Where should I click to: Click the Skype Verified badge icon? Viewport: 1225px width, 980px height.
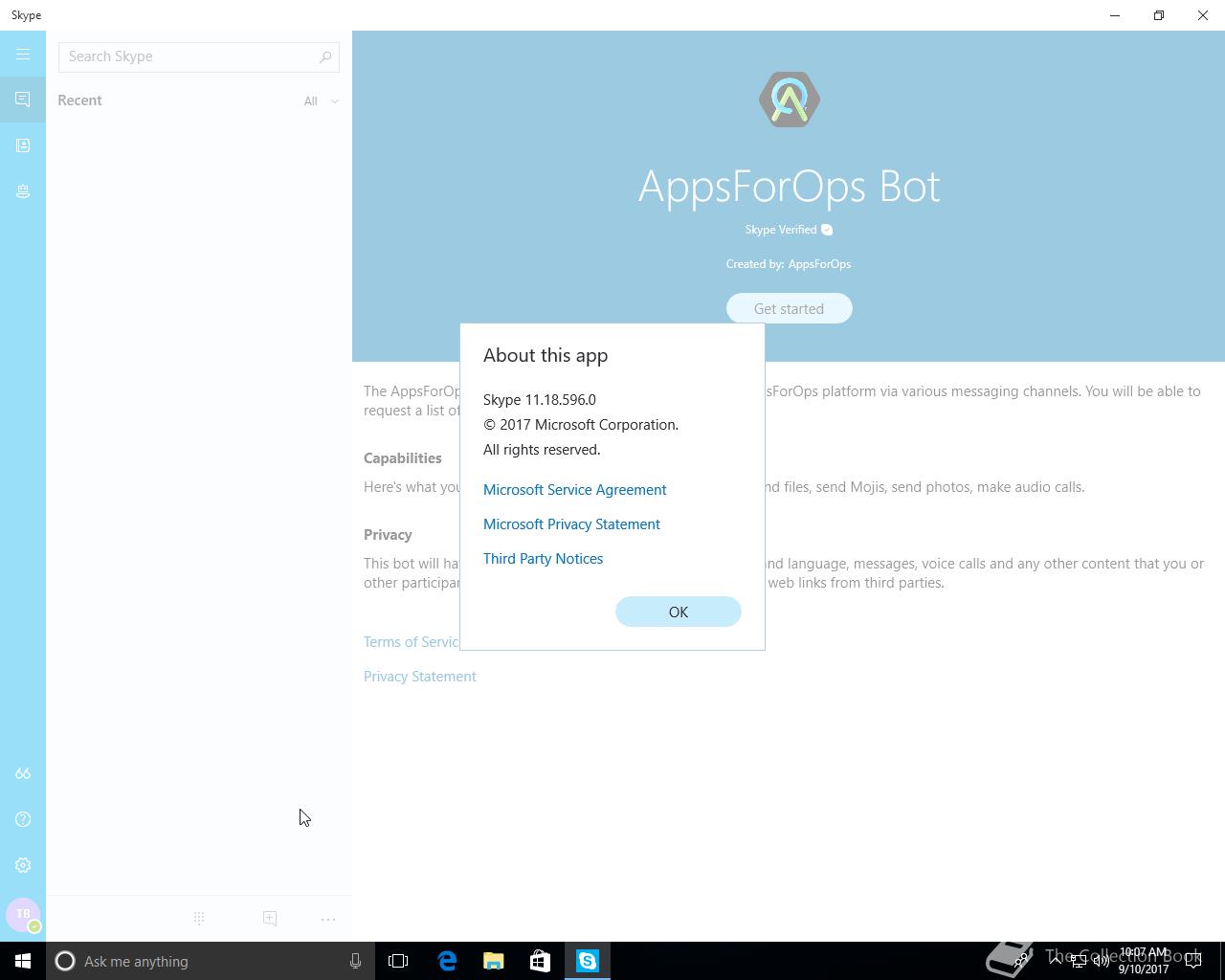click(827, 230)
